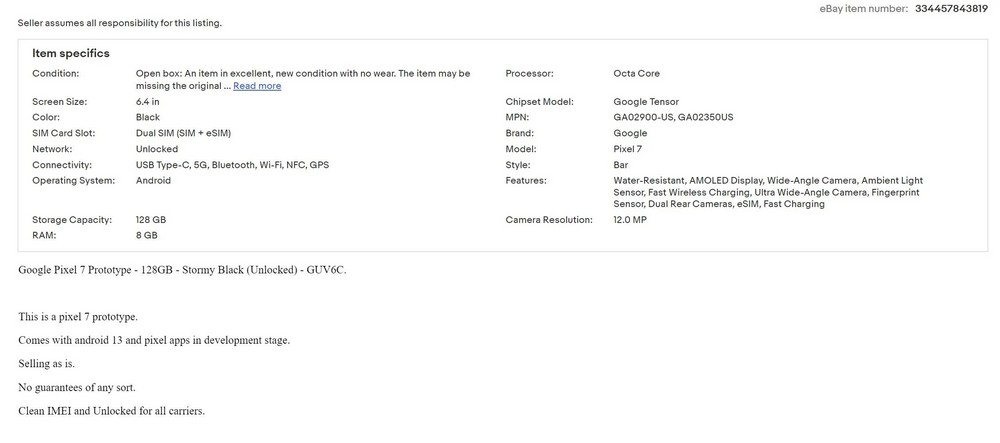1000x443 pixels.
Task: Click the Item specifics heading
Action: coord(71,54)
